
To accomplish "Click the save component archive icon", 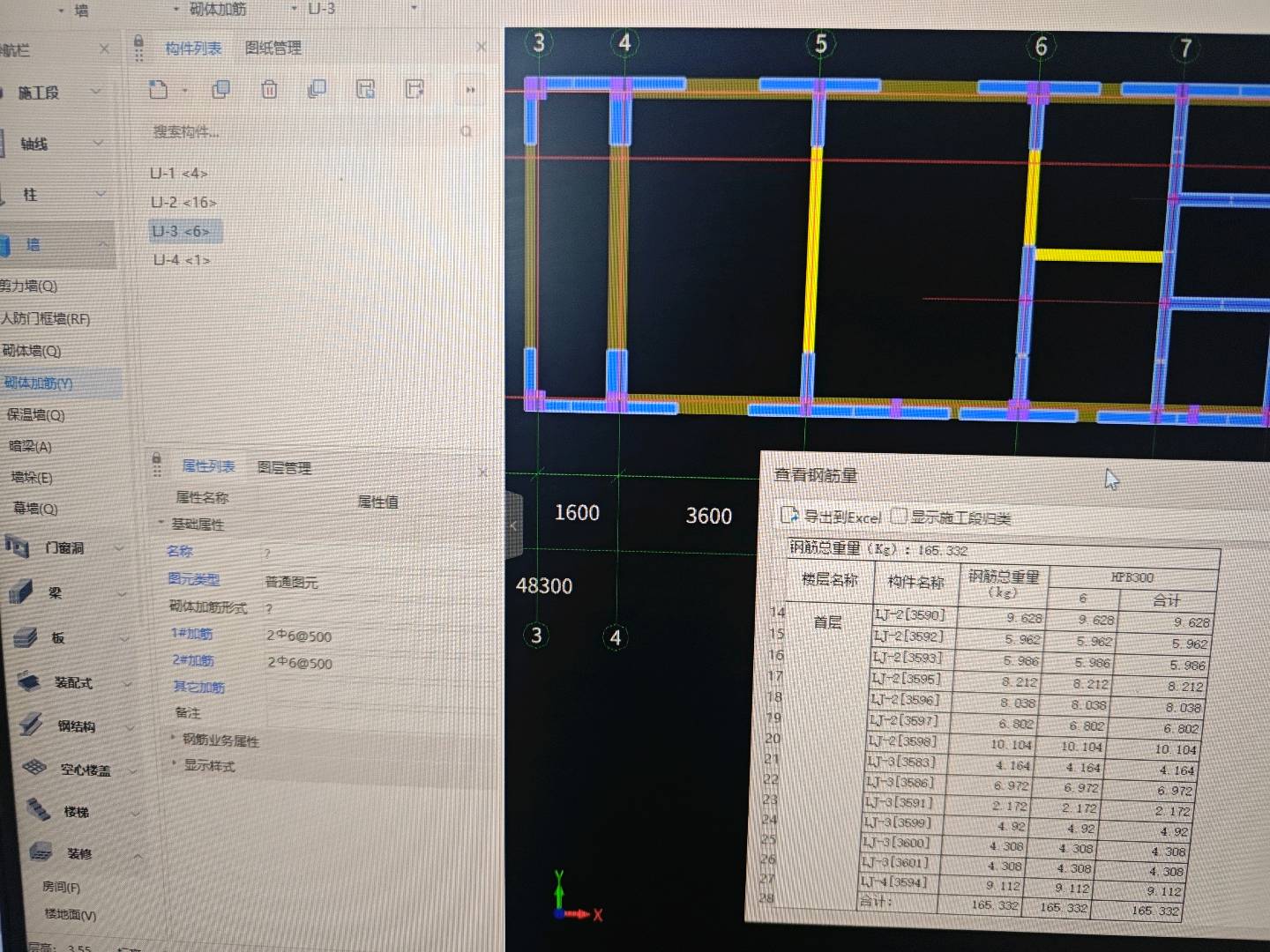I will (x=365, y=89).
